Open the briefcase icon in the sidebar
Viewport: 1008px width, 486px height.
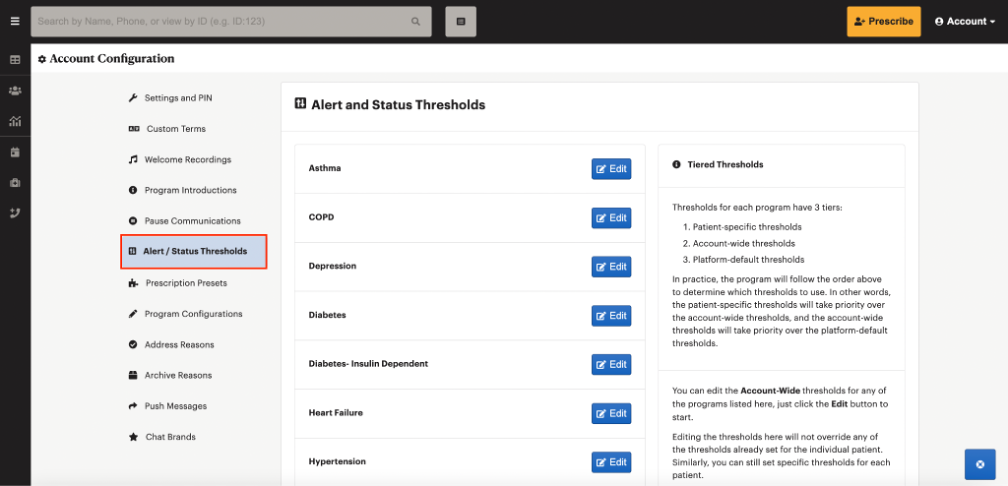(15, 183)
